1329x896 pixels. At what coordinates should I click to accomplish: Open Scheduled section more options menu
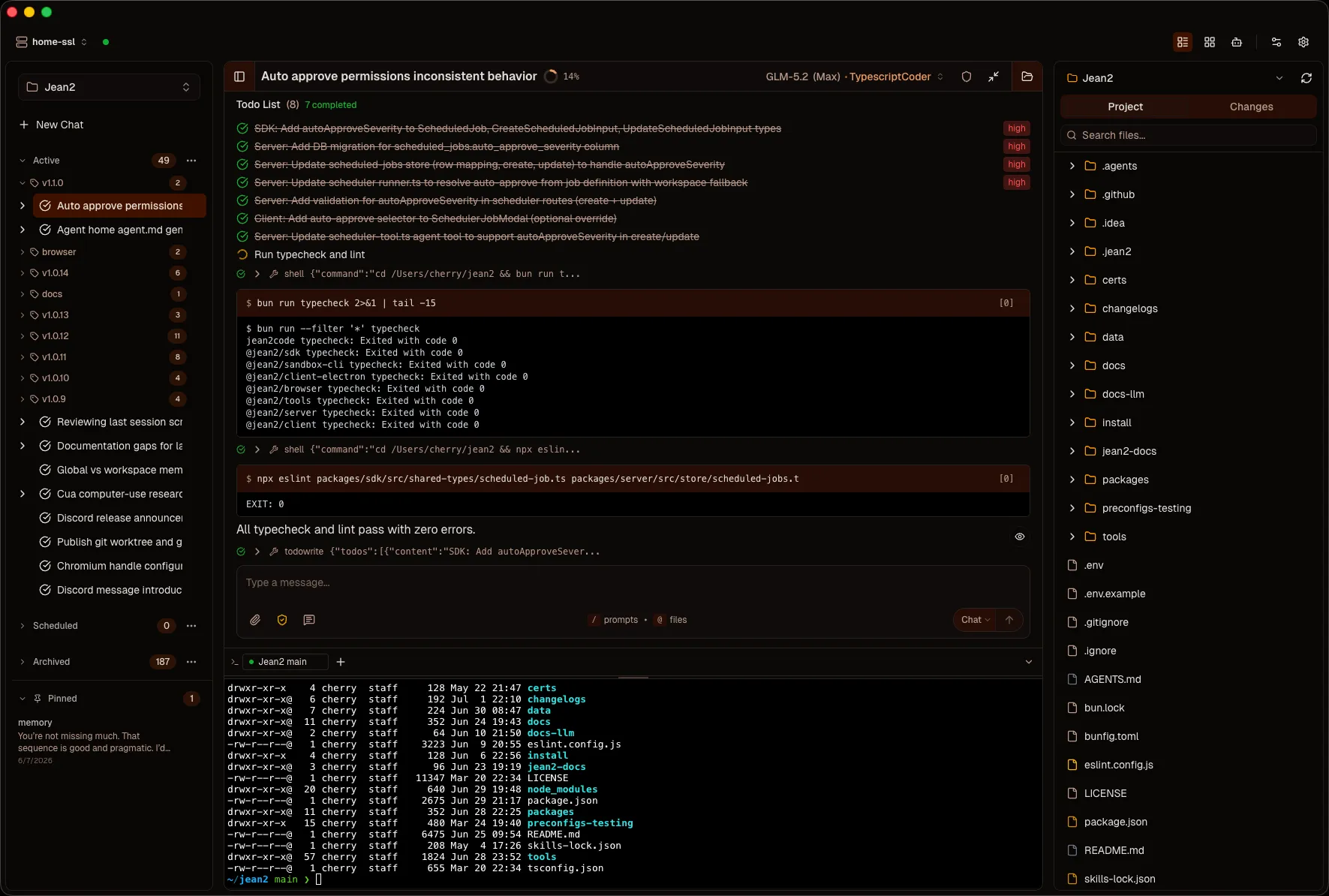(191, 626)
